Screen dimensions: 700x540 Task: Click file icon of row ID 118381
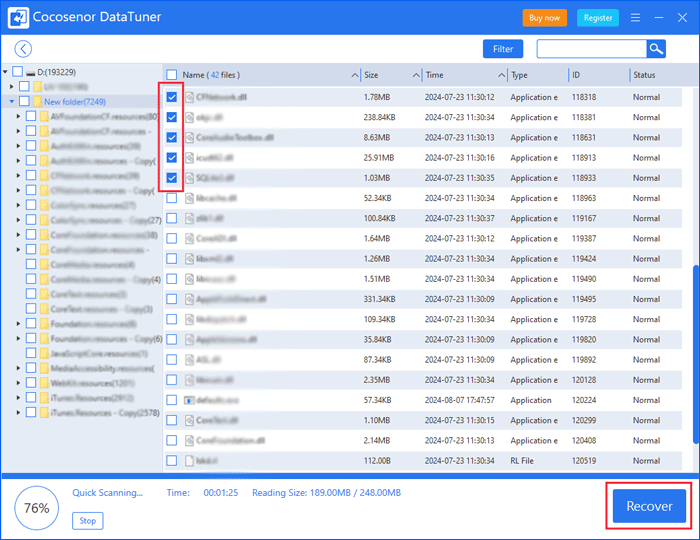(189, 117)
